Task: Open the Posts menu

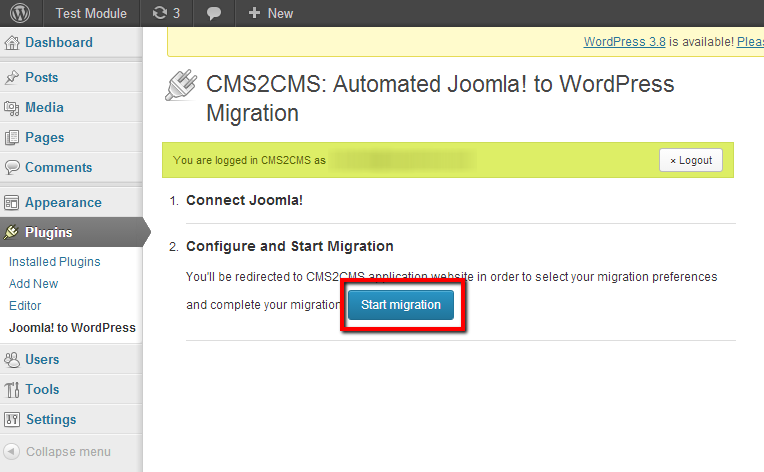Action: pos(41,77)
